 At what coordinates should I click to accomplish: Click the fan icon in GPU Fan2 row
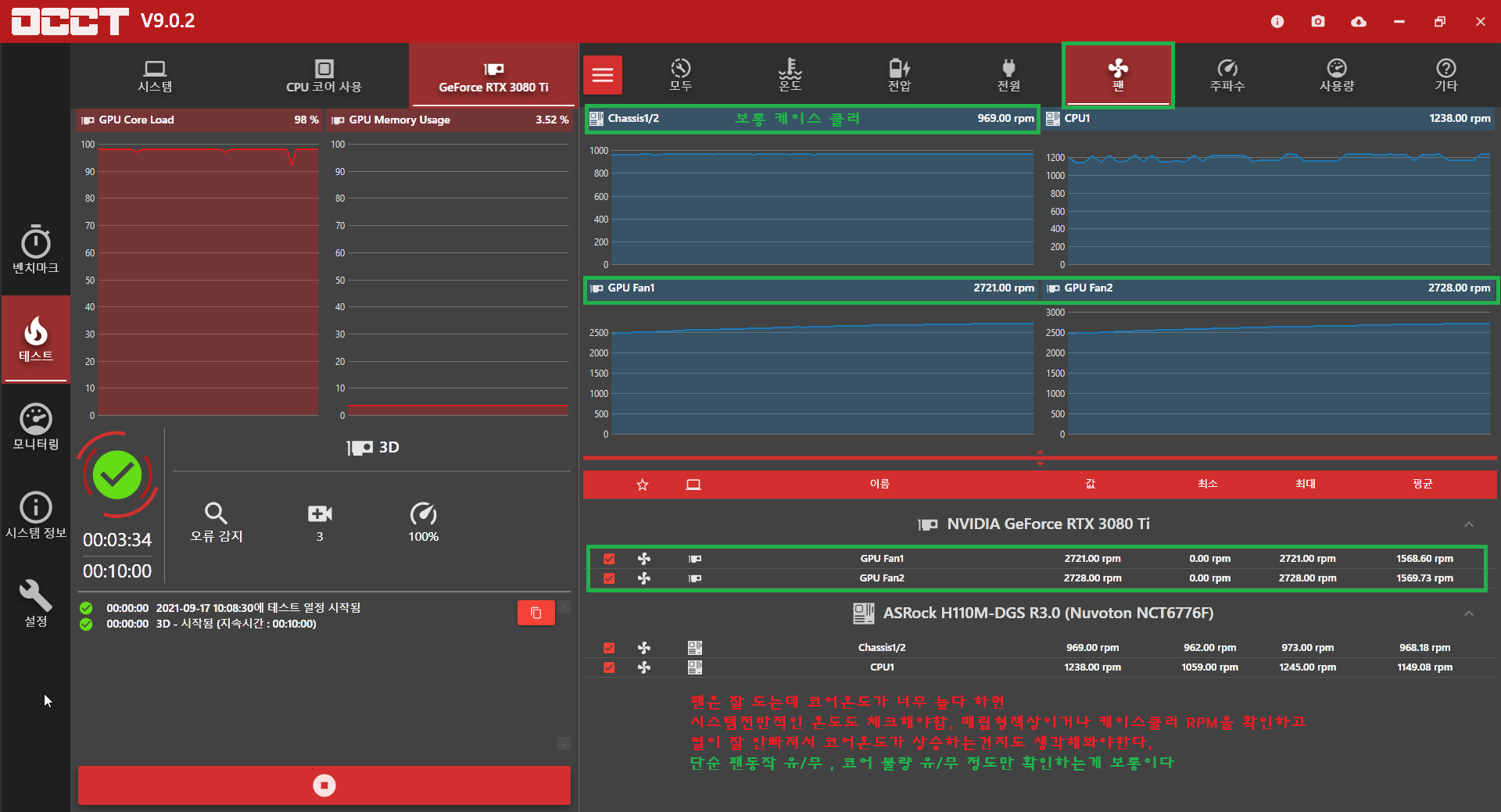tap(644, 578)
